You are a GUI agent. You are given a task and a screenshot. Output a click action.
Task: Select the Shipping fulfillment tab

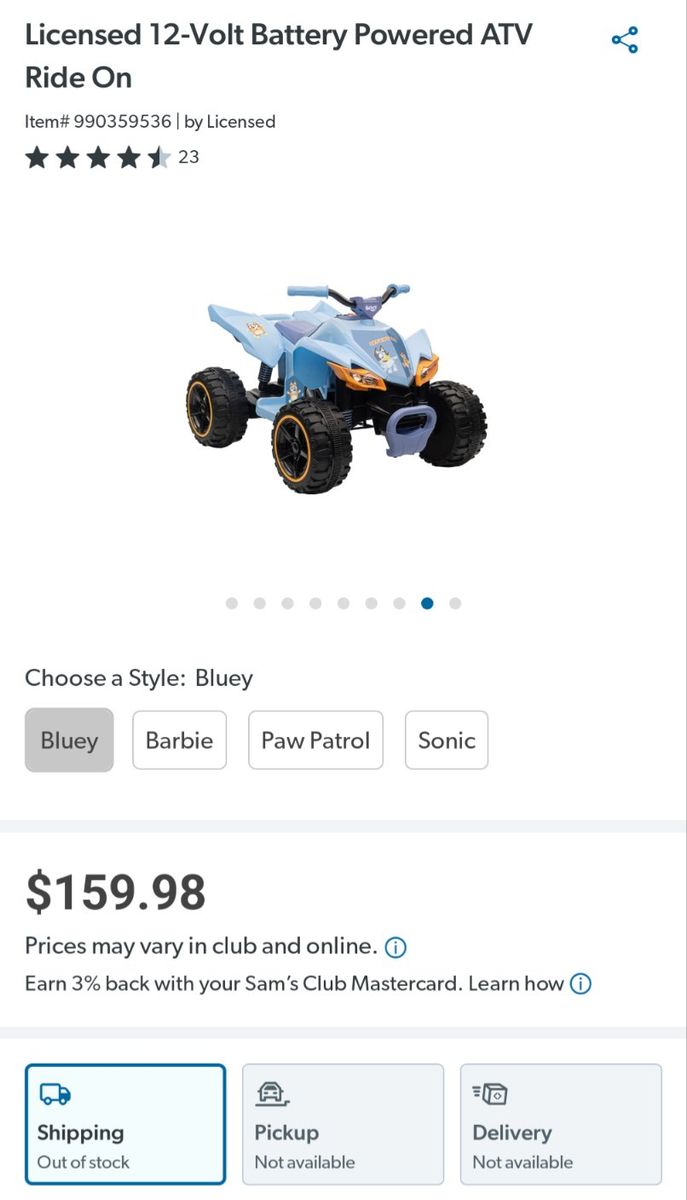[125, 1124]
